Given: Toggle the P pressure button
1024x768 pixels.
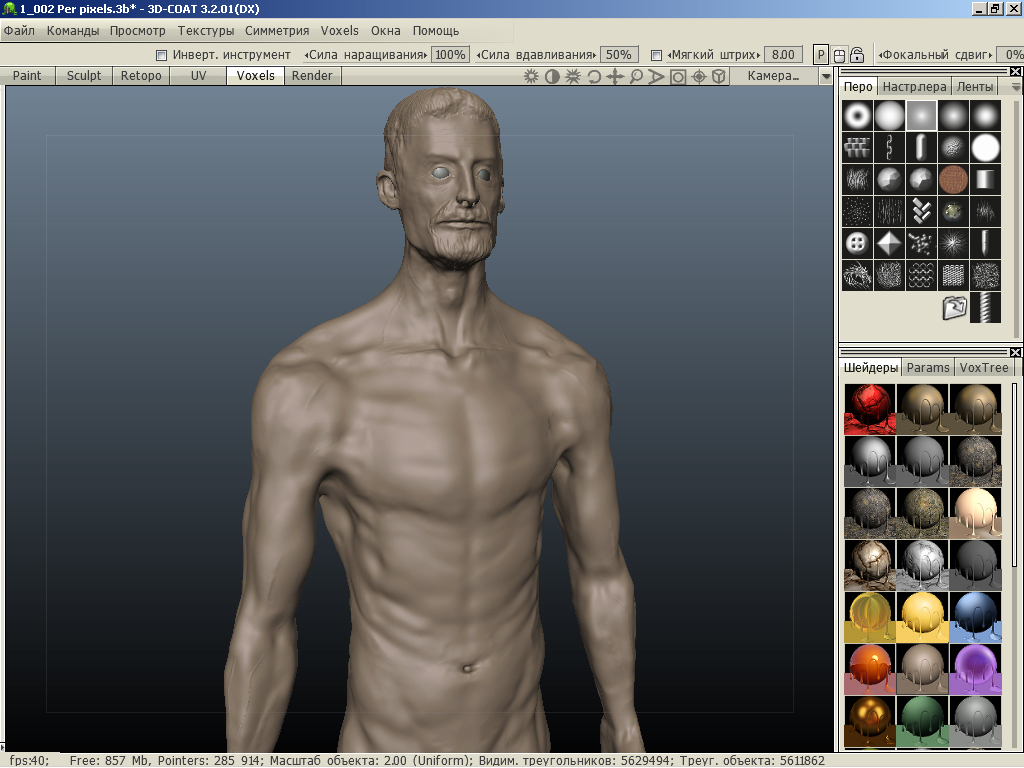Looking at the screenshot, I should [821, 55].
